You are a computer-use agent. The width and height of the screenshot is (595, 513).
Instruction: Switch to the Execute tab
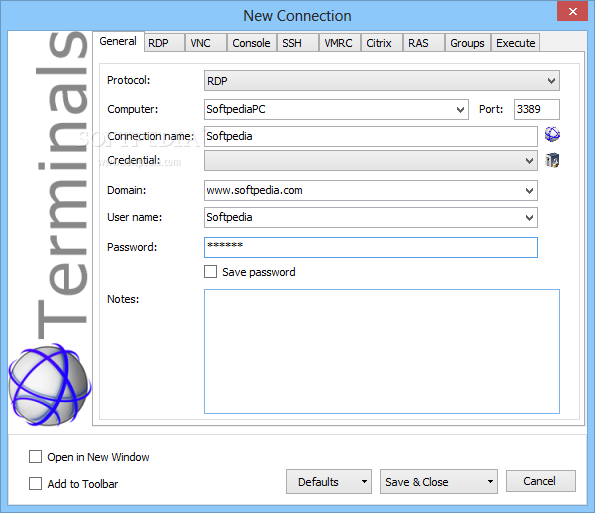pyautogui.click(x=516, y=43)
